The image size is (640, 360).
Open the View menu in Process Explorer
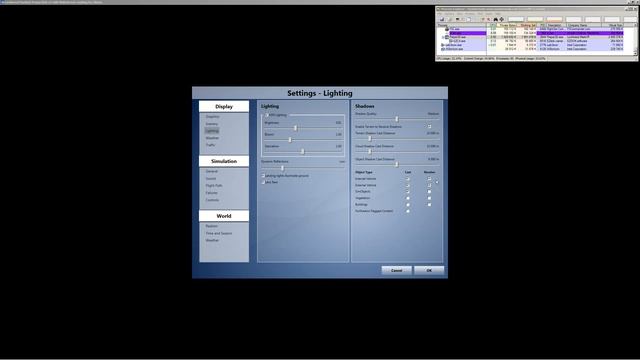[459, 14]
